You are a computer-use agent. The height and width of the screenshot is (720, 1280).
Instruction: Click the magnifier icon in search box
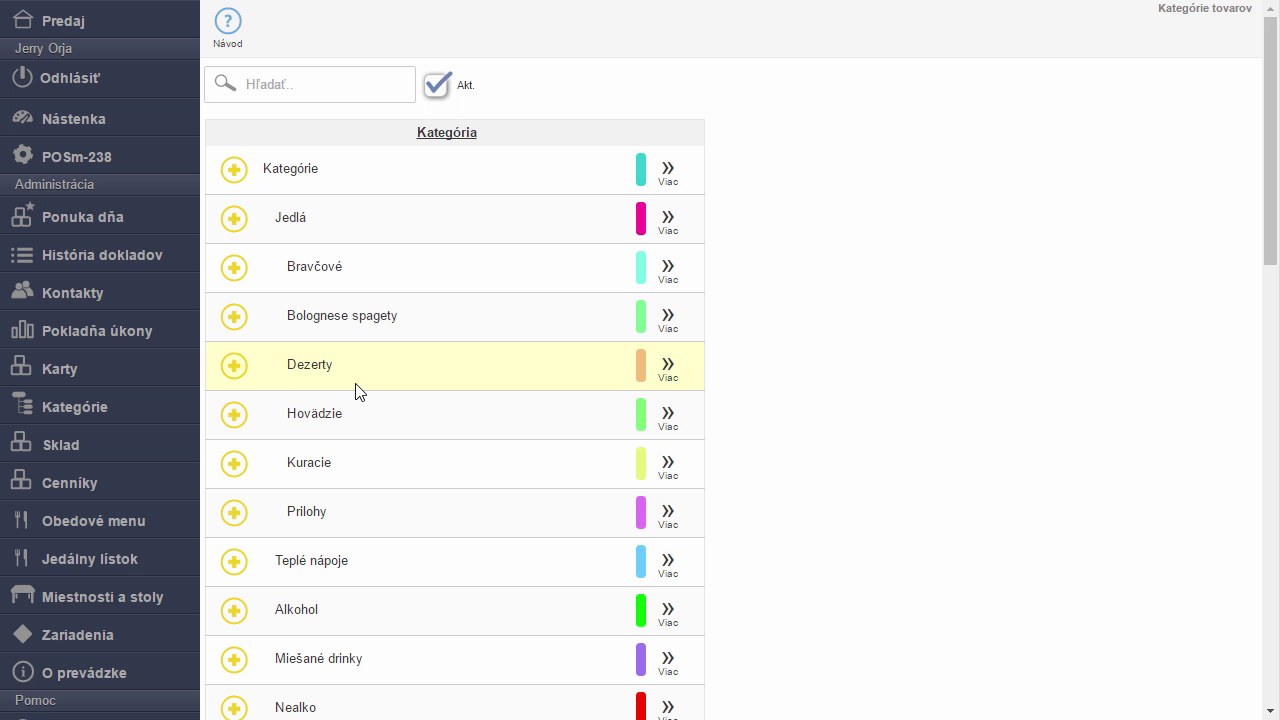[225, 84]
